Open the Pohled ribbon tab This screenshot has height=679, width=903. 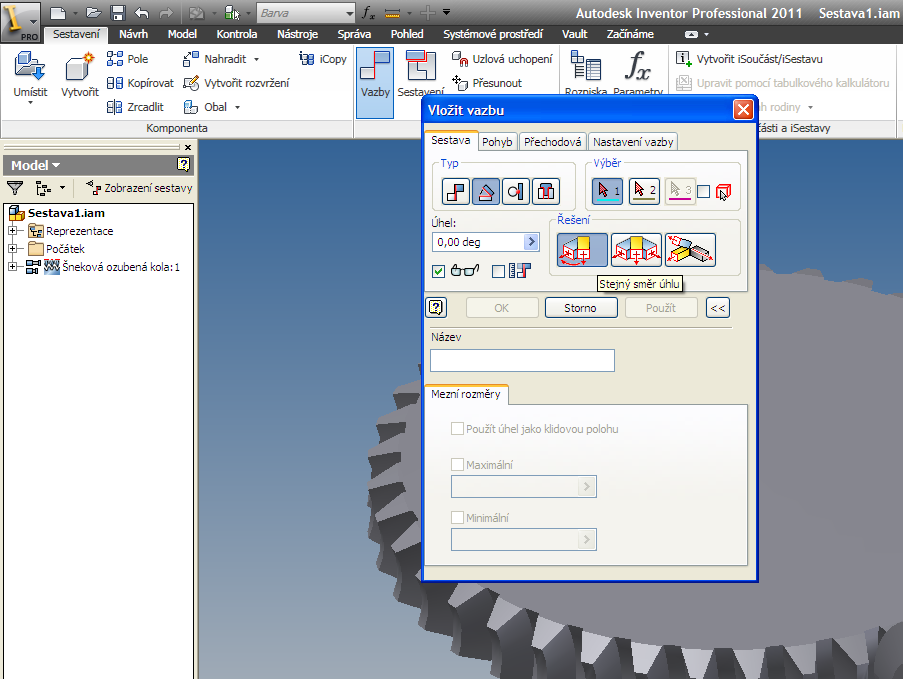pyautogui.click(x=407, y=34)
